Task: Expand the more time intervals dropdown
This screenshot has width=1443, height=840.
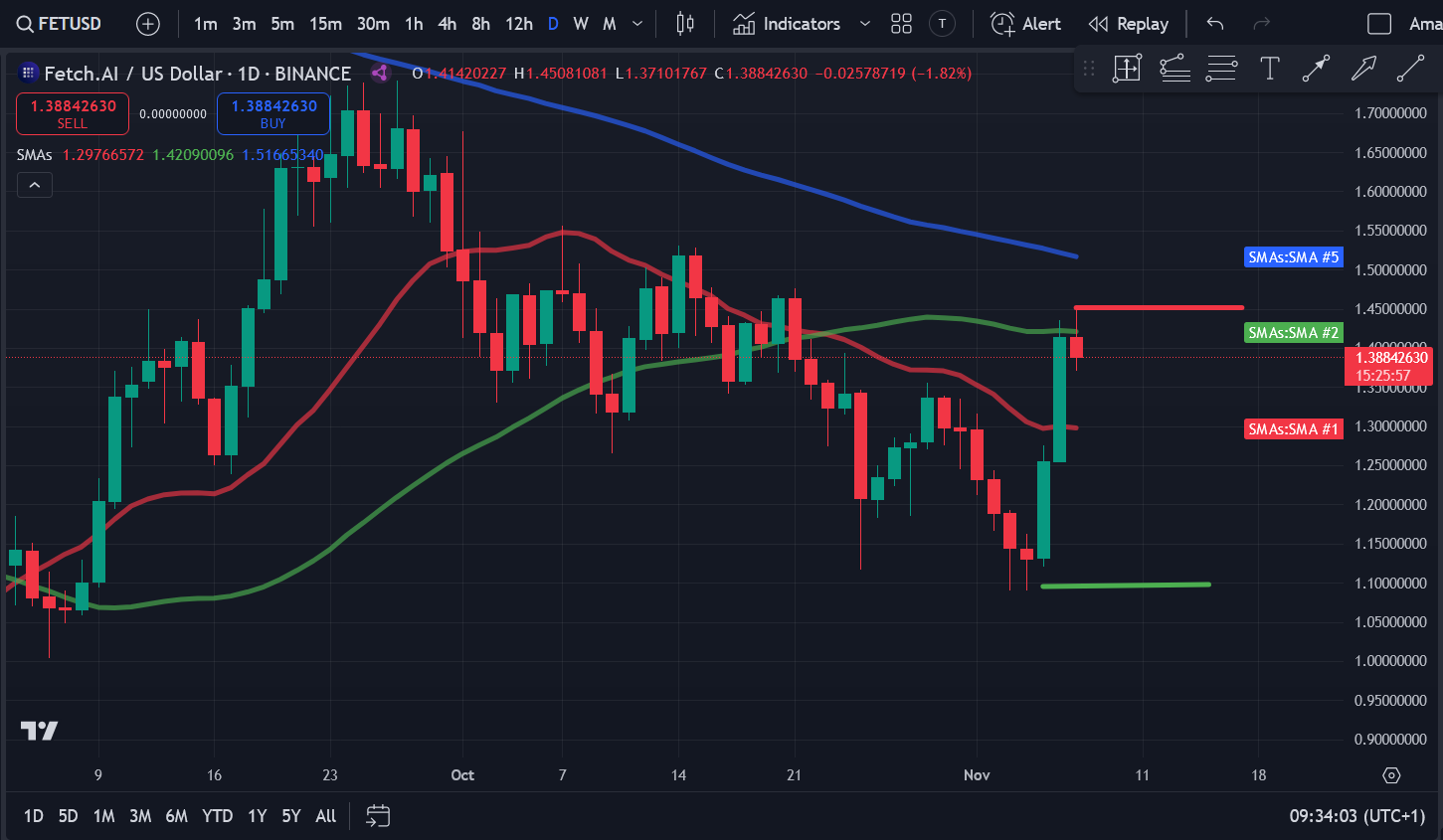Action: click(637, 24)
